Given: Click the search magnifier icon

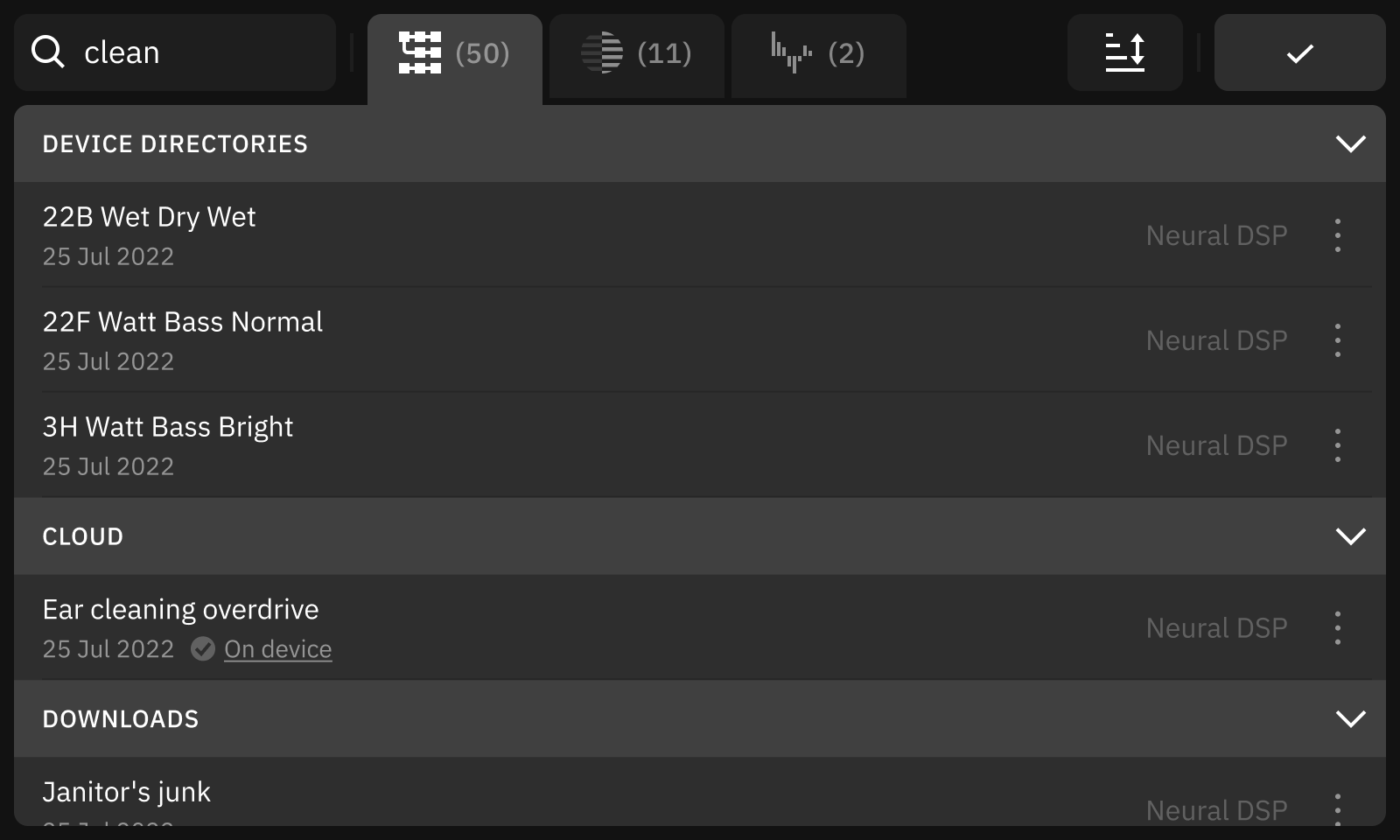Looking at the screenshot, I should pyautogui.click(x=50, y=52).
